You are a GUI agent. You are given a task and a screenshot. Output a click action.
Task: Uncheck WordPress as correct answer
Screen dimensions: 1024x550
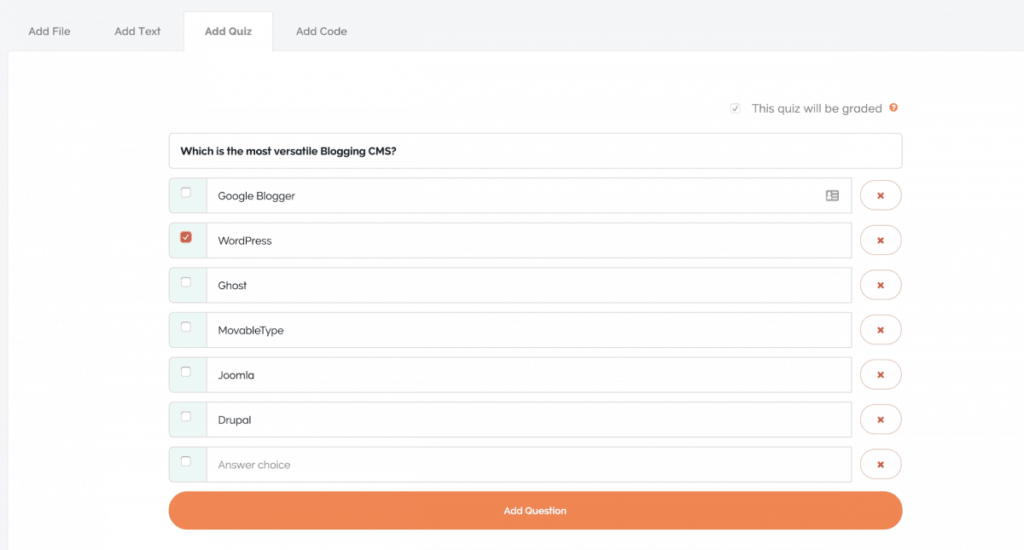(x=186, y=237)
